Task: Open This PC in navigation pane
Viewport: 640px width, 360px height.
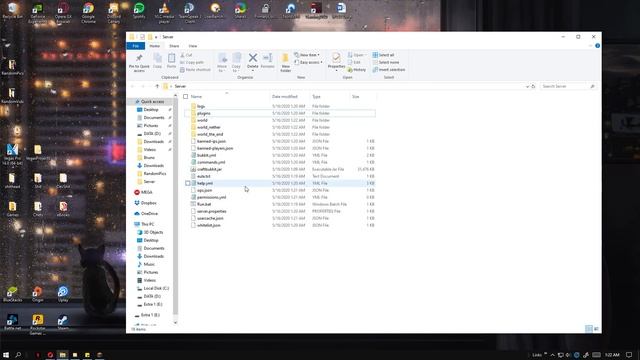Action: click(x=147, y=224)
